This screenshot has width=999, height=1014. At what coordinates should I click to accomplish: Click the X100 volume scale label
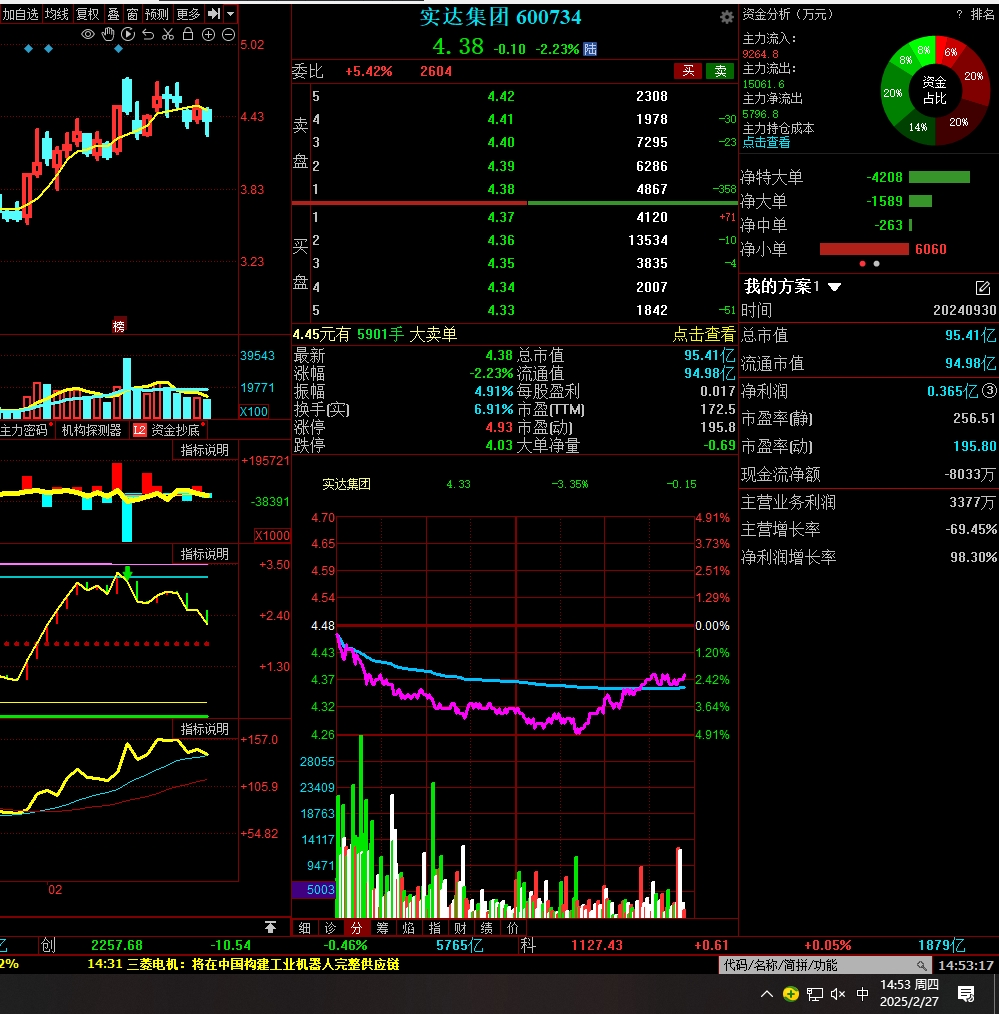(x=253, y=411)
